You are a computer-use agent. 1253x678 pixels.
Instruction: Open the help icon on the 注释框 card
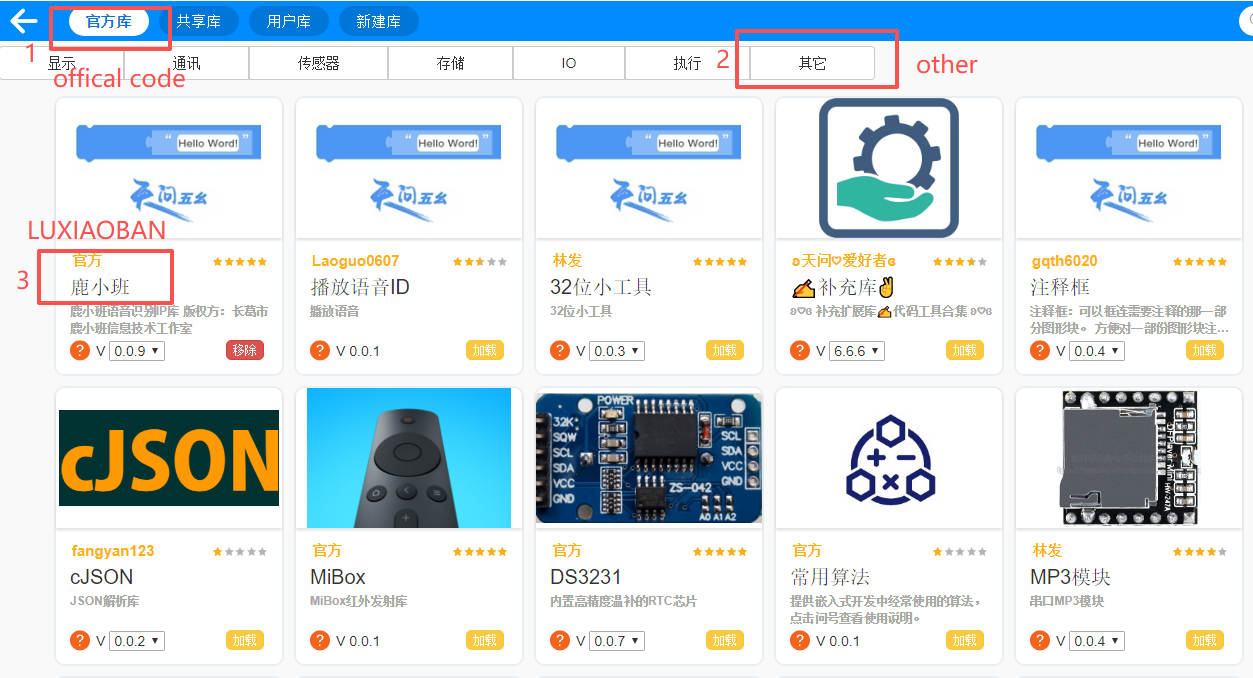1039,351
